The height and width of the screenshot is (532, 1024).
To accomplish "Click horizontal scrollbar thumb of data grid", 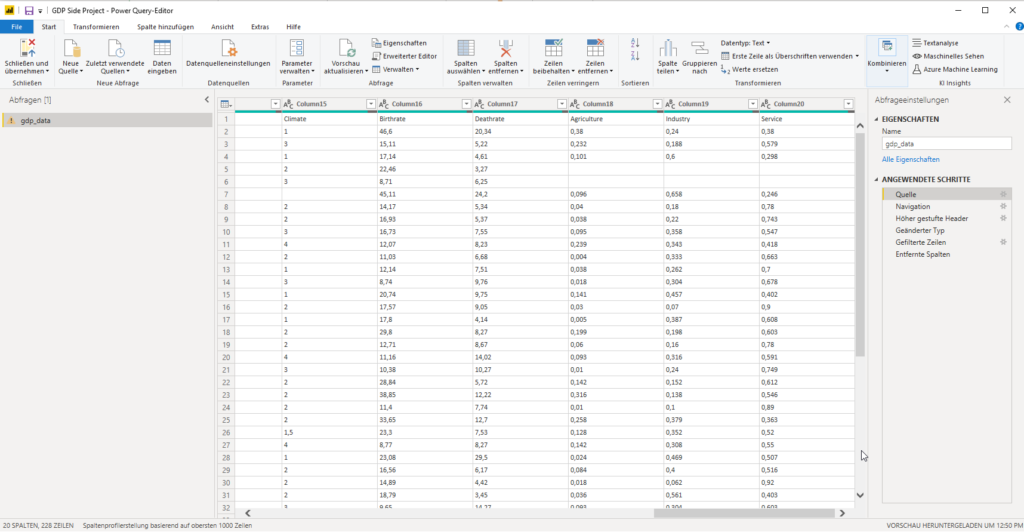I will pos(744,513).
